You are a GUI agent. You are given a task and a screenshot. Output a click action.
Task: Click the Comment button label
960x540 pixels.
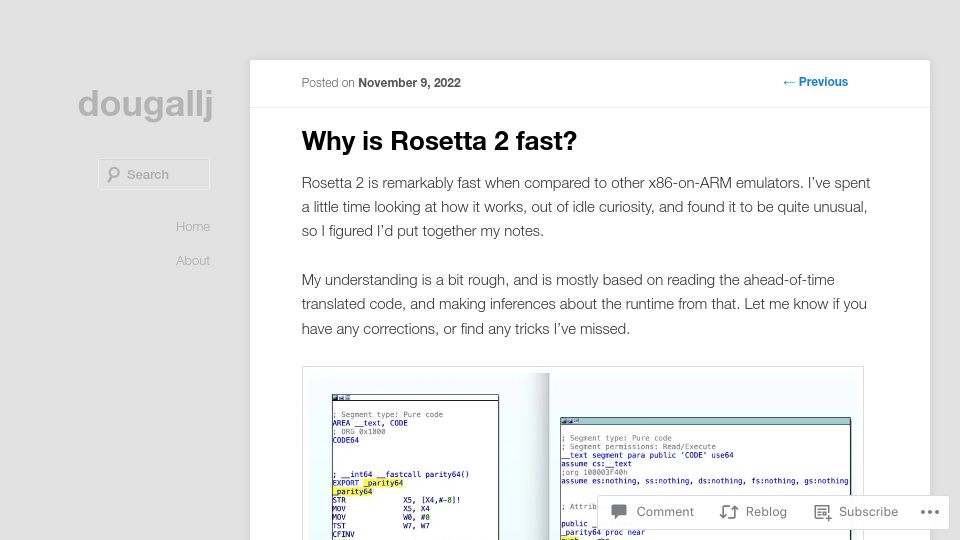(x=665, y=512)
